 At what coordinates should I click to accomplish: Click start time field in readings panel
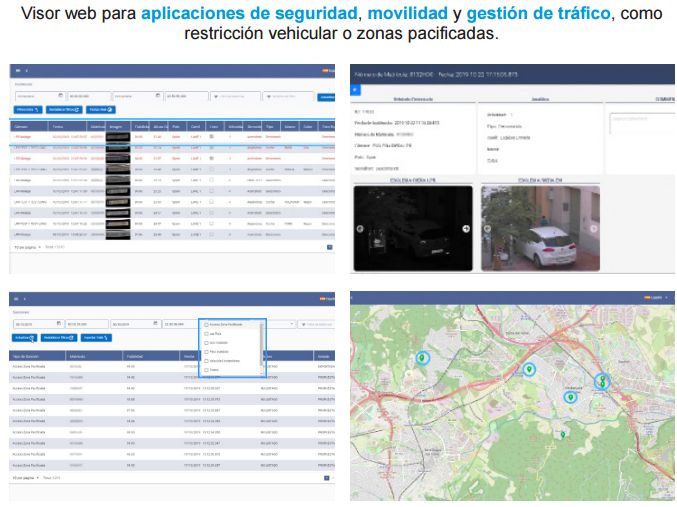coord(89,96)
